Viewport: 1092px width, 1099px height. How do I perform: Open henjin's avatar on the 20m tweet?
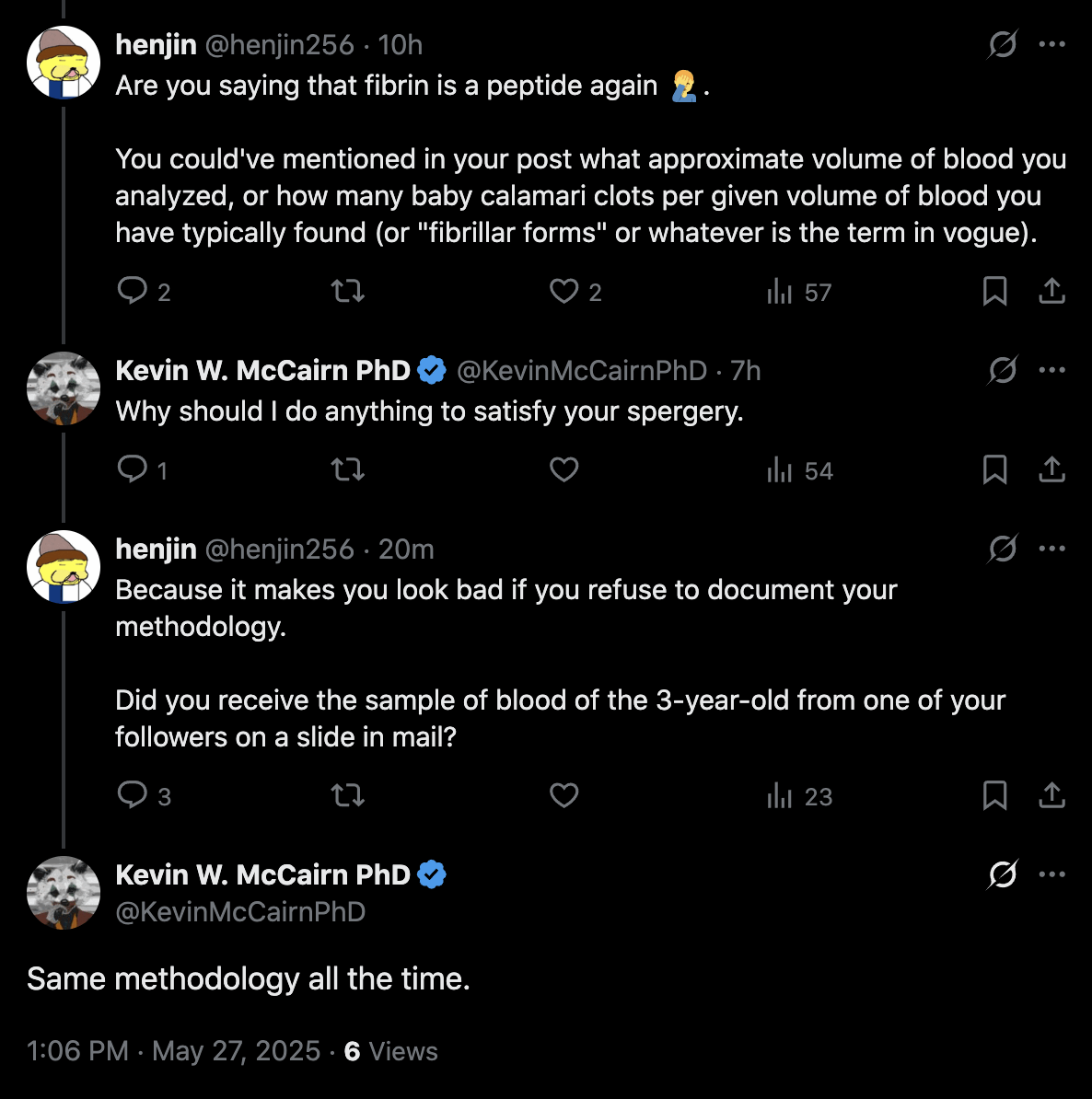pos(63,566)
